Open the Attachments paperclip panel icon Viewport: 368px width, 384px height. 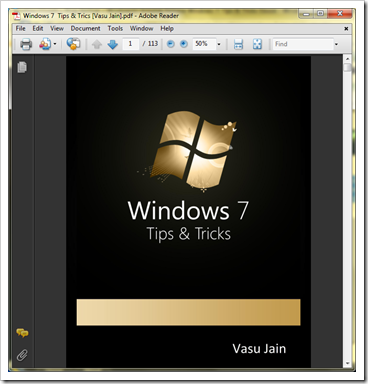(22, 355)
